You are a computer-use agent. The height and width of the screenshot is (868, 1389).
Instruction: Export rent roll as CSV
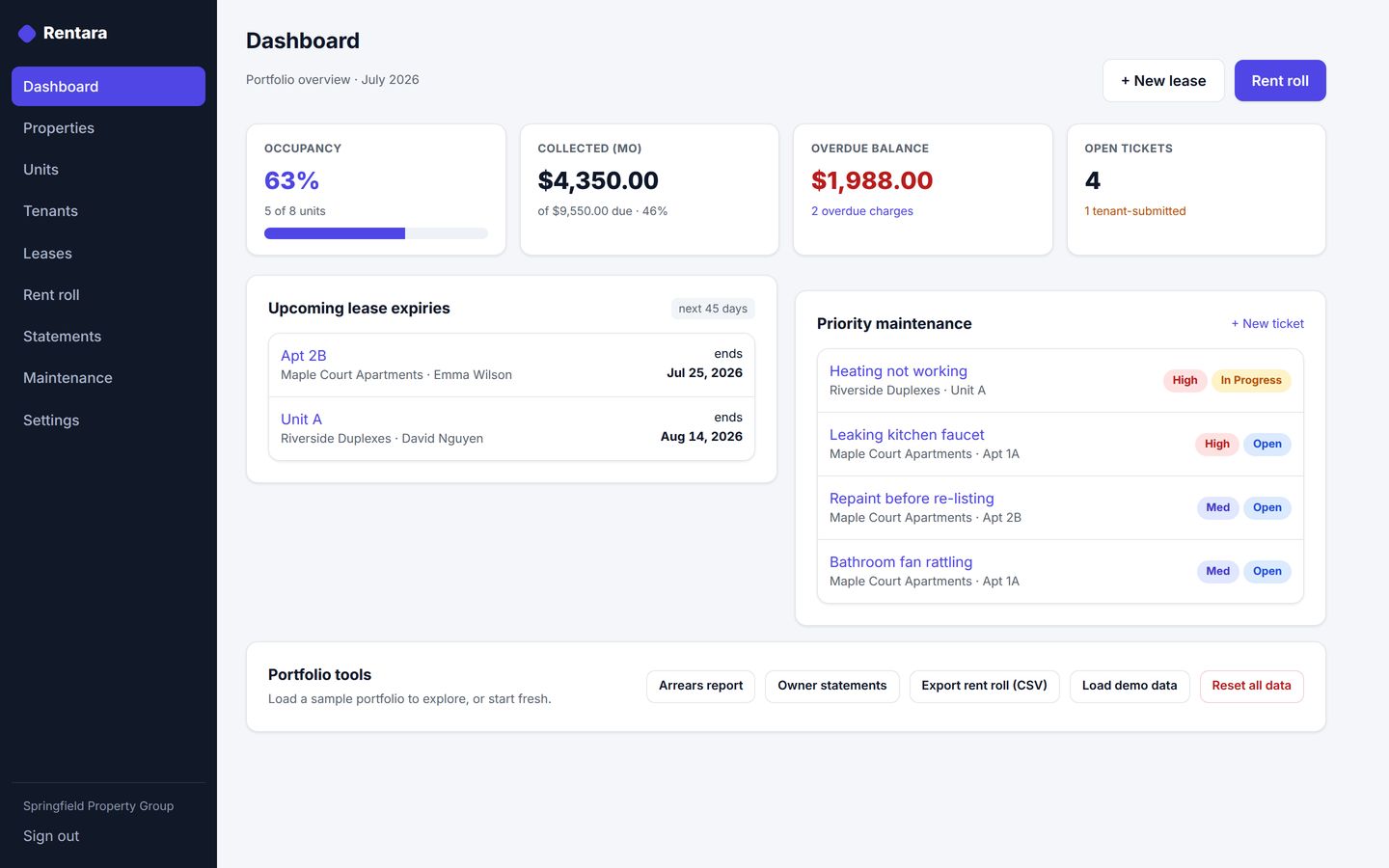tap(984, 686)
